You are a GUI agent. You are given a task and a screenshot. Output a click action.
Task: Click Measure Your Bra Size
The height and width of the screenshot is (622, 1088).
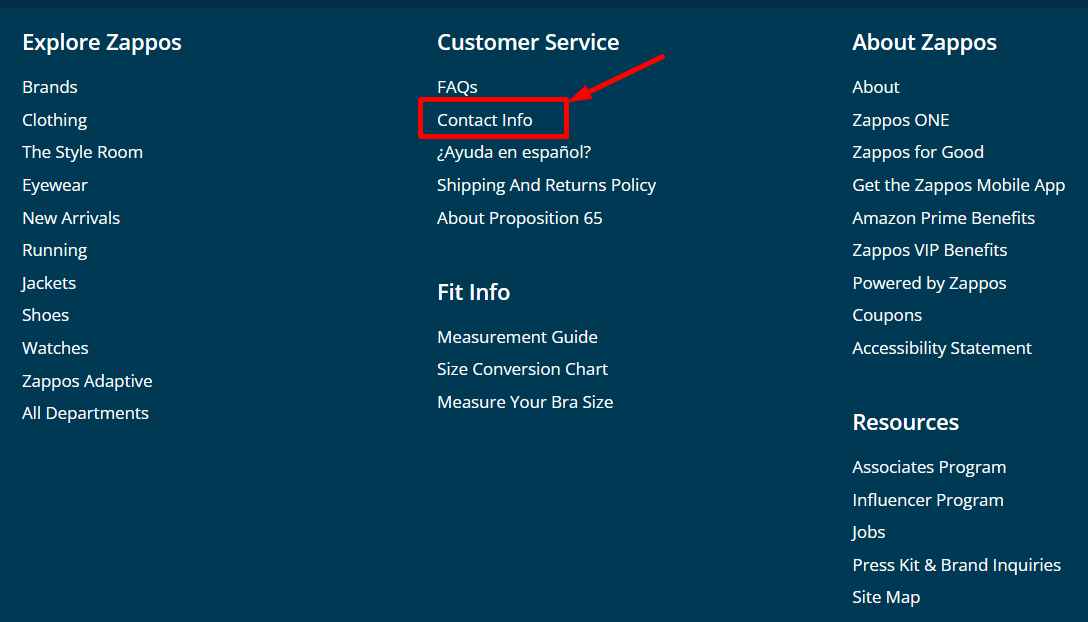pos(525,402)
